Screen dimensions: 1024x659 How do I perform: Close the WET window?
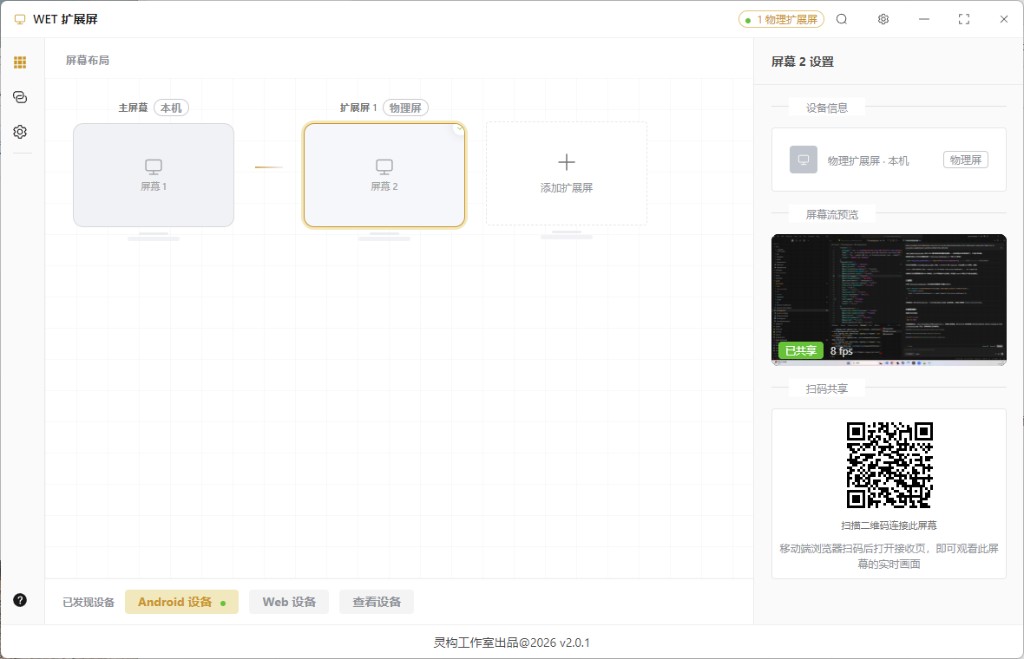(1004, 19)
